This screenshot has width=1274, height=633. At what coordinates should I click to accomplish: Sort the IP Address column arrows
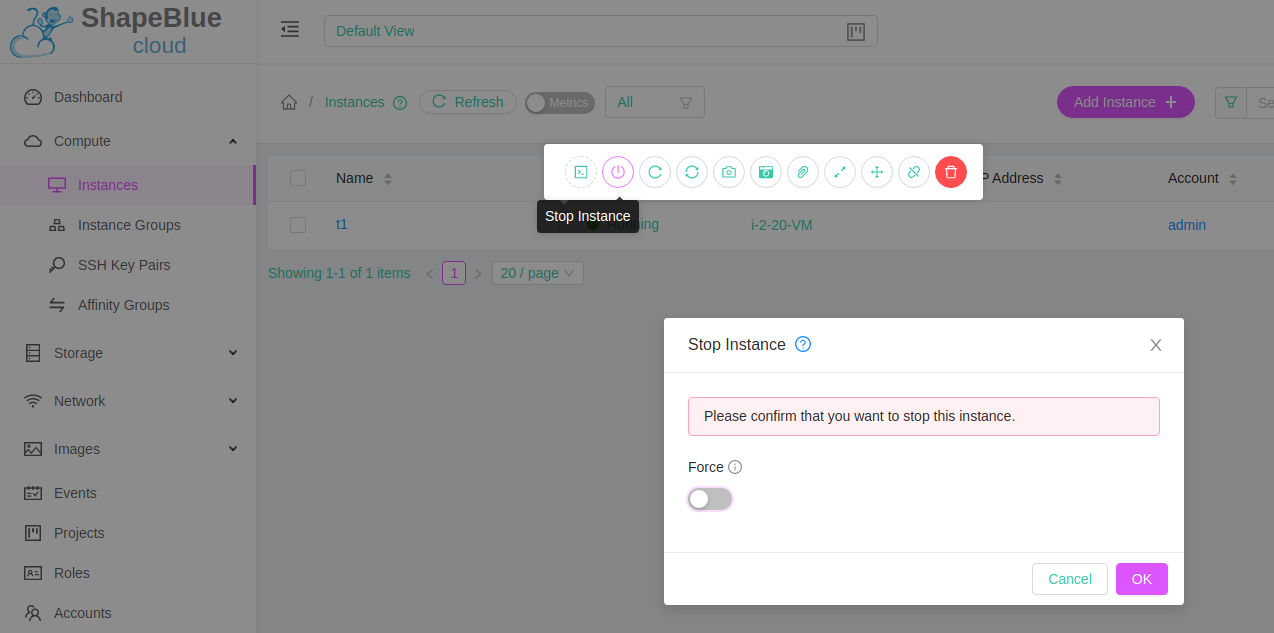pos(1058,179)
